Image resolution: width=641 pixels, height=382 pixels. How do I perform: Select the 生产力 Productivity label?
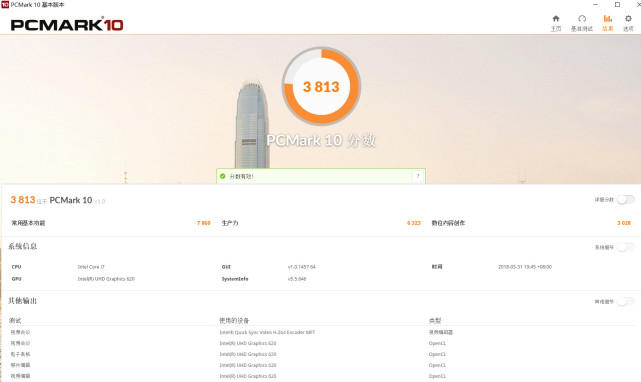pos(230,223)
